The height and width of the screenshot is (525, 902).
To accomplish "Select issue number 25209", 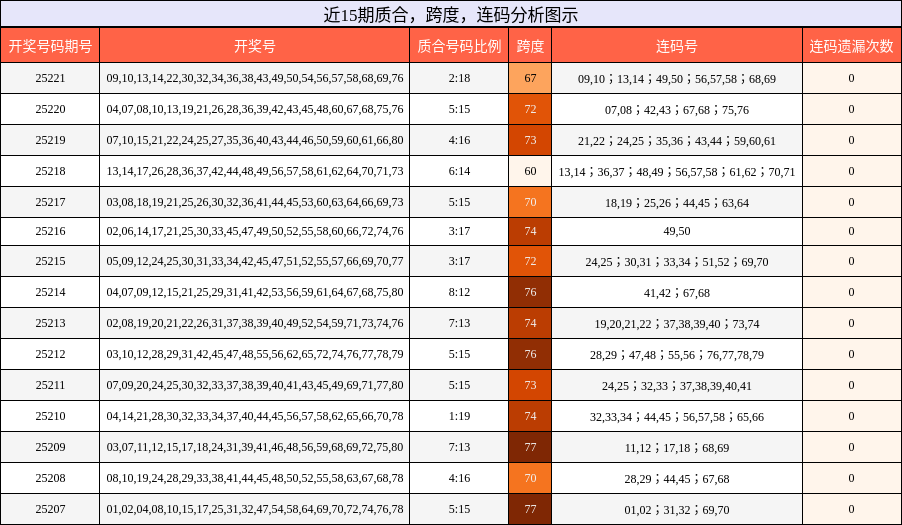I will coord(50,447).
